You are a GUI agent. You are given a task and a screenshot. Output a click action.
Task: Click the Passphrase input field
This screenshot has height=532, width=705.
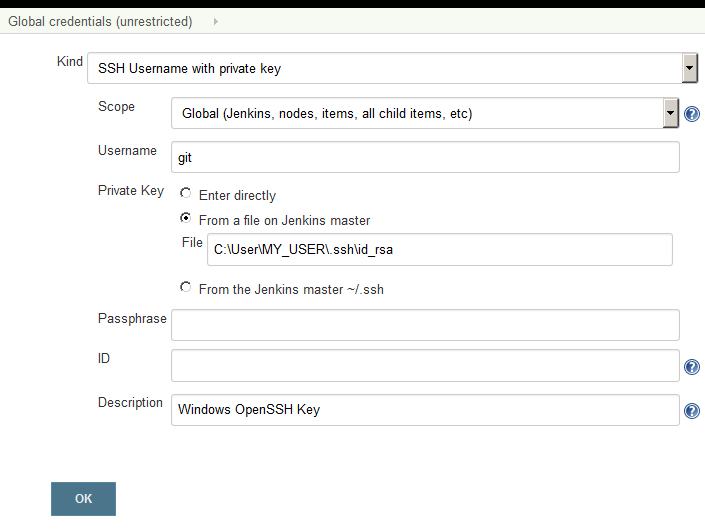click(425, 325)
